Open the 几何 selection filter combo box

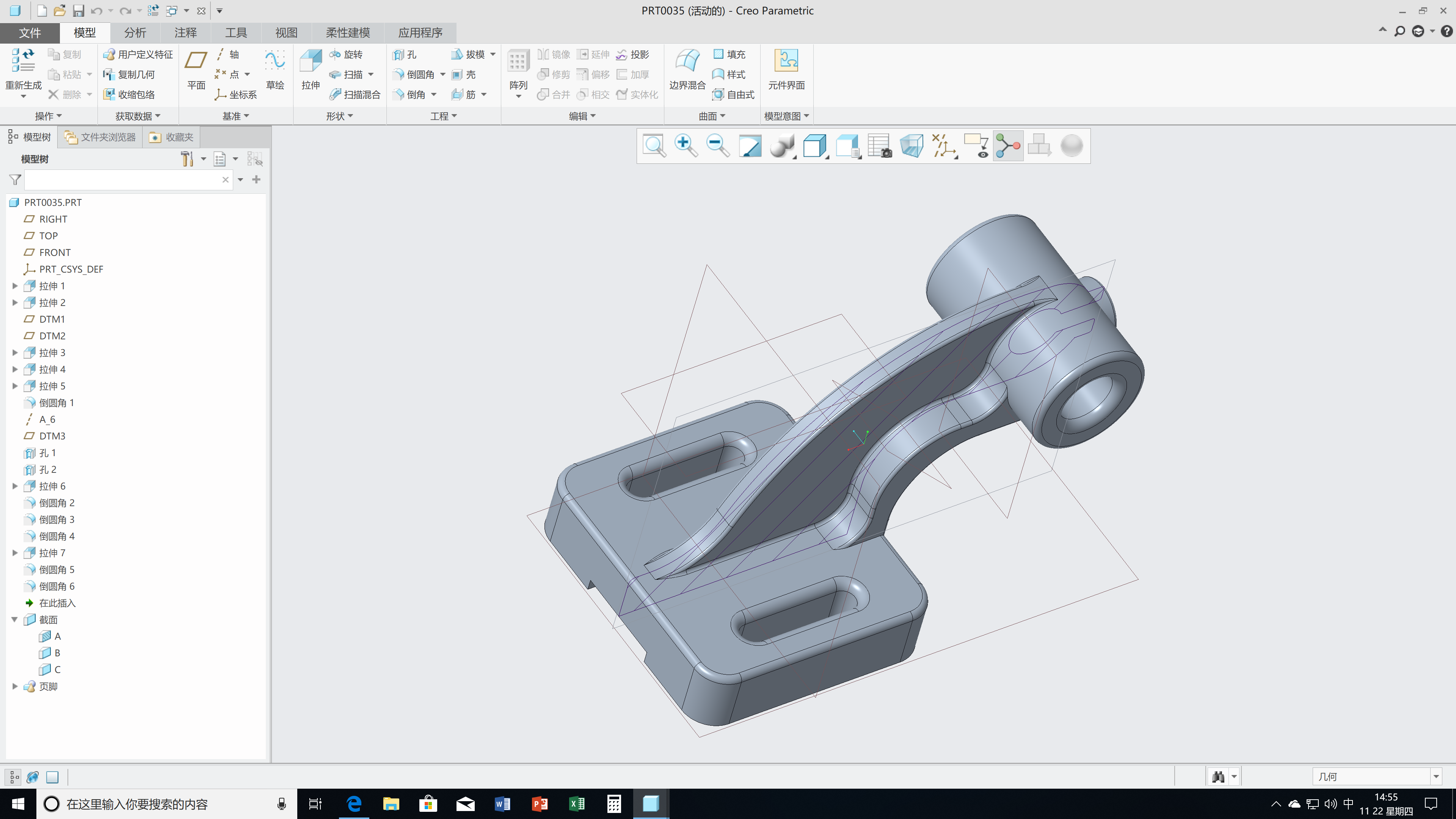1377,777
